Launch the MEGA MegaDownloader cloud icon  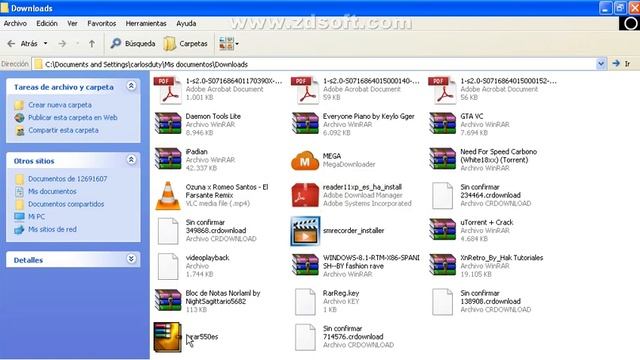pos(305,160)
